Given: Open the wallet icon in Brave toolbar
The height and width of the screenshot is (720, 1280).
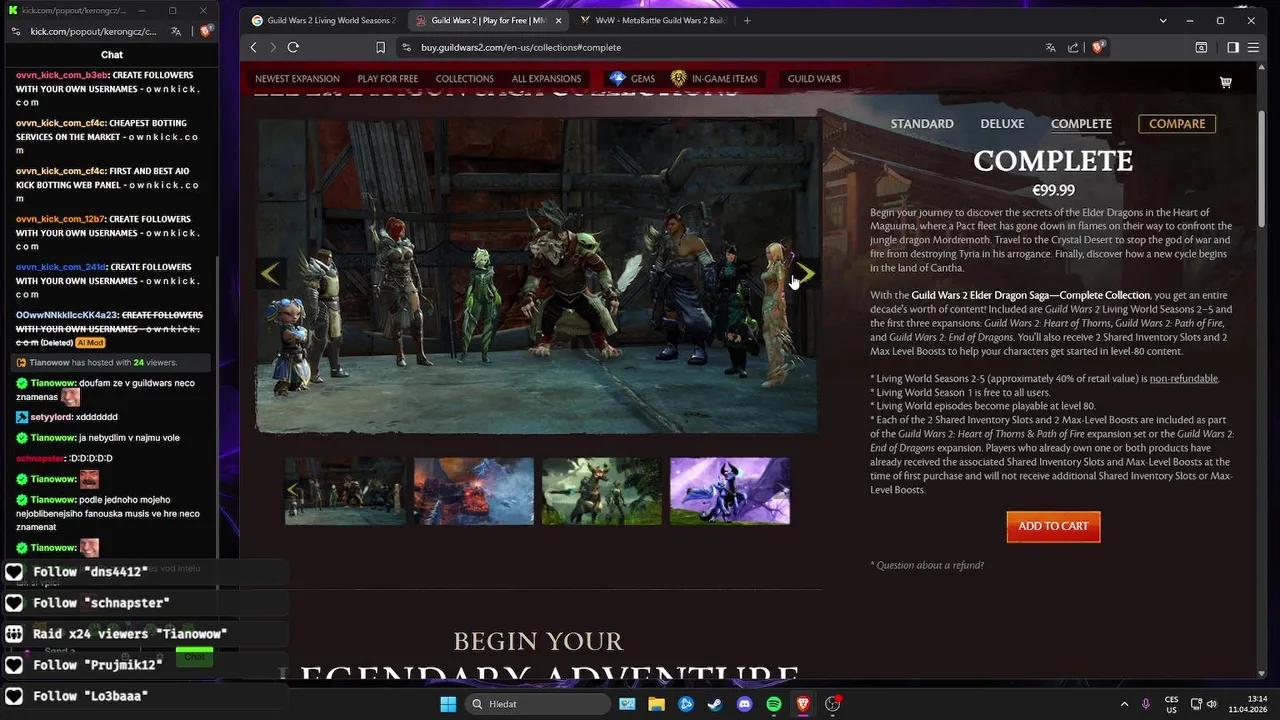Looking at the screenshot, I should [x=1202, y=47].
